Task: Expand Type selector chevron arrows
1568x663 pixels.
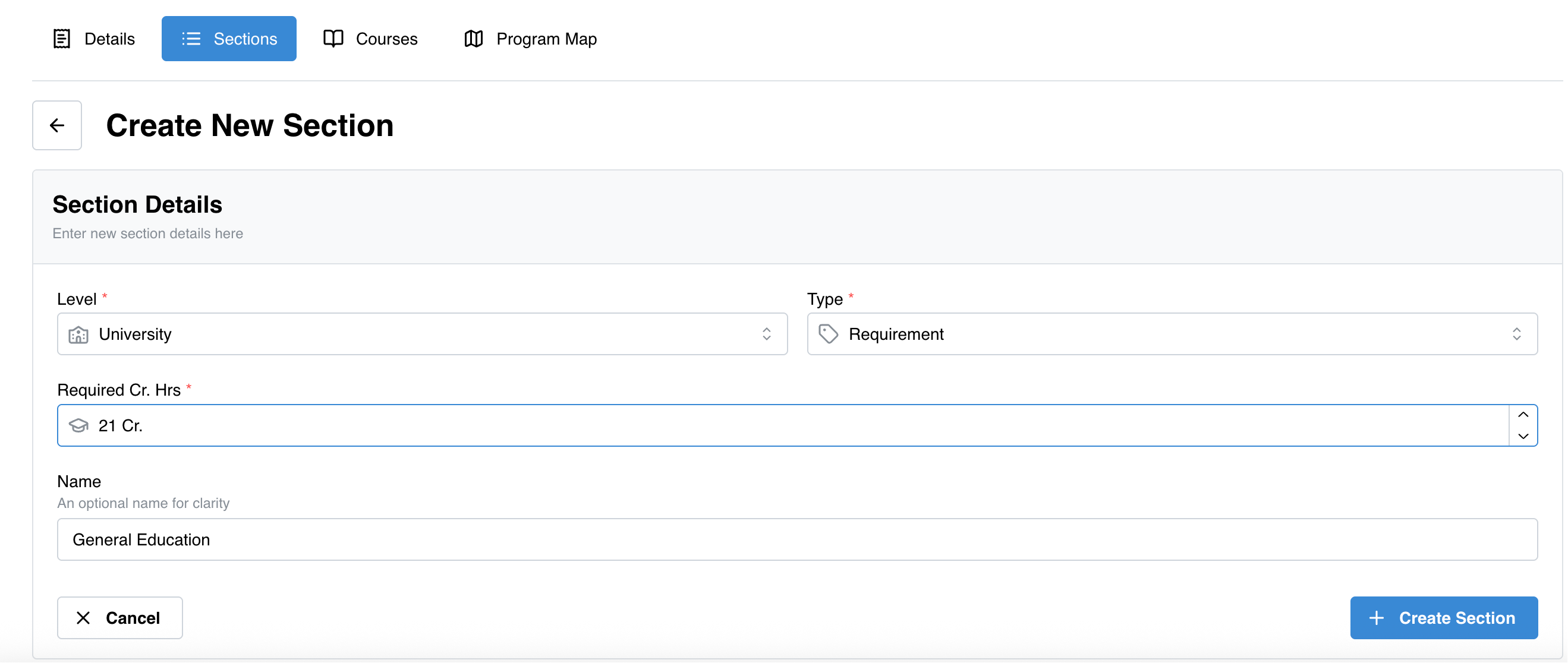Action: [1516, 334]
